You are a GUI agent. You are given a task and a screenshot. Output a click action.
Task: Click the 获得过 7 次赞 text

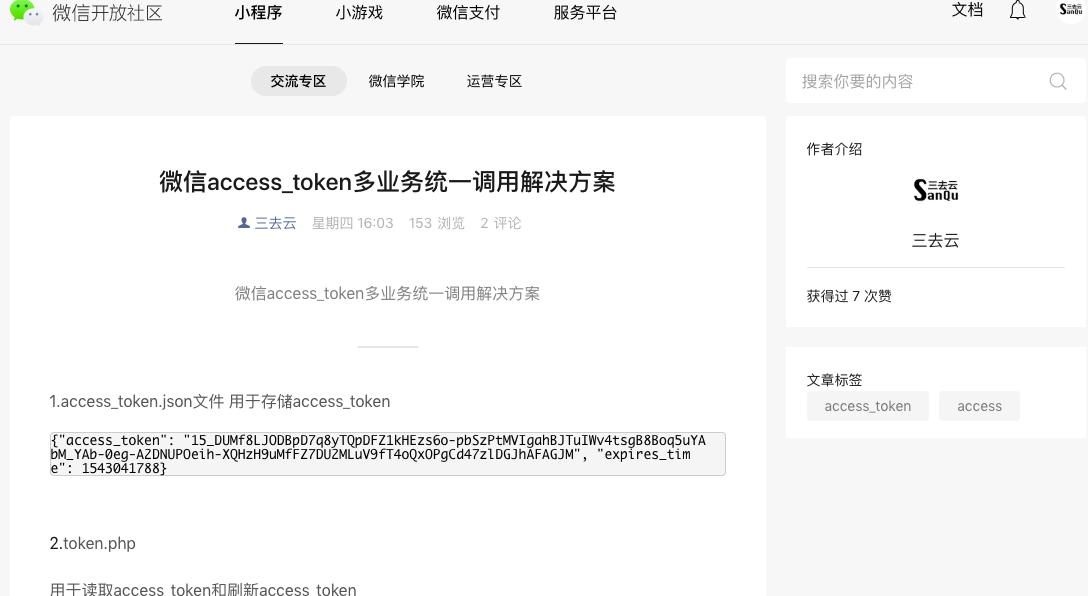849,296
